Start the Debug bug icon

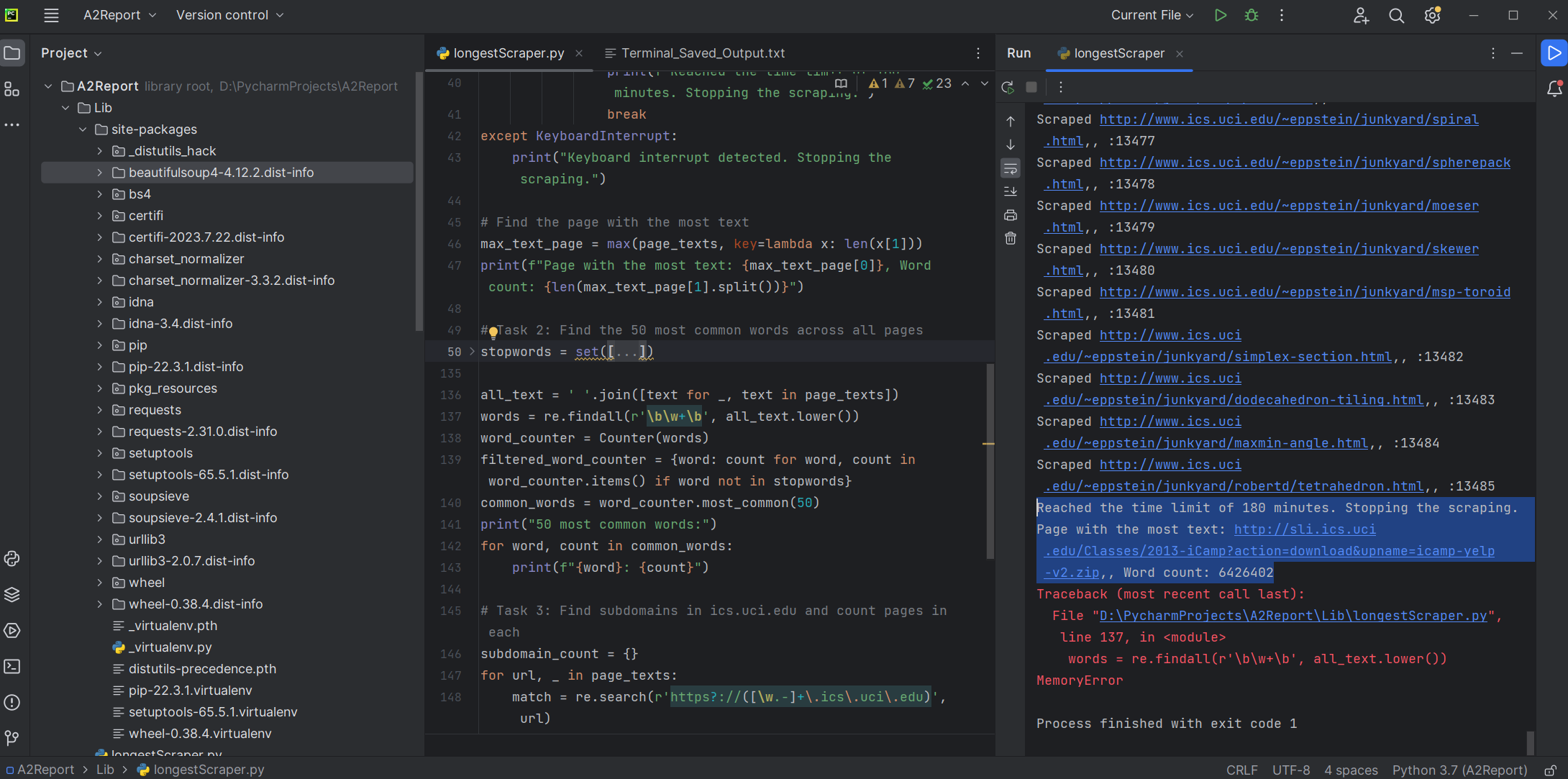point(1252,15)
